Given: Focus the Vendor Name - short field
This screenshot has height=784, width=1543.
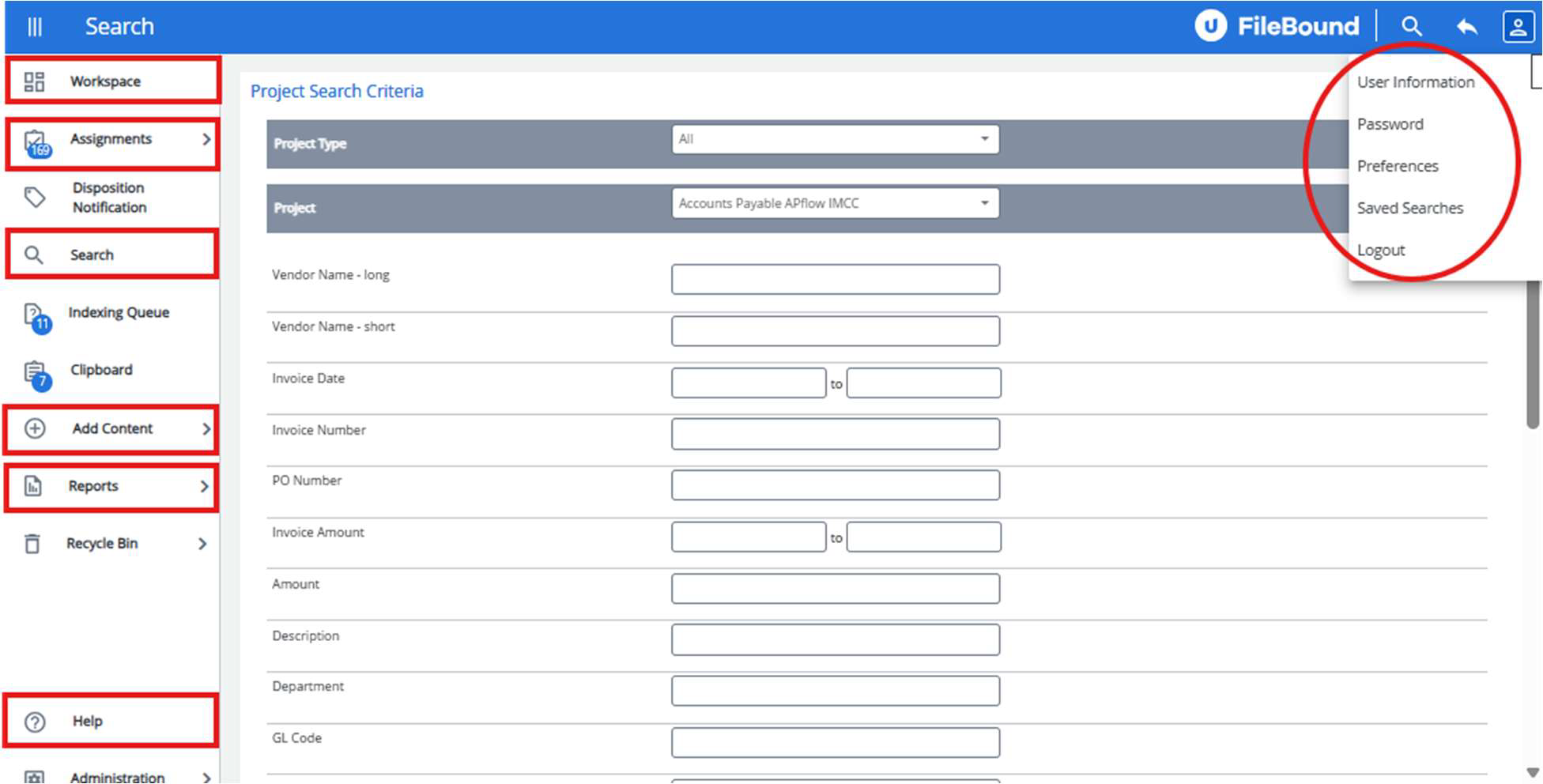Looking at the screenshot, I should pyautogui.click(x=836, y=331).
